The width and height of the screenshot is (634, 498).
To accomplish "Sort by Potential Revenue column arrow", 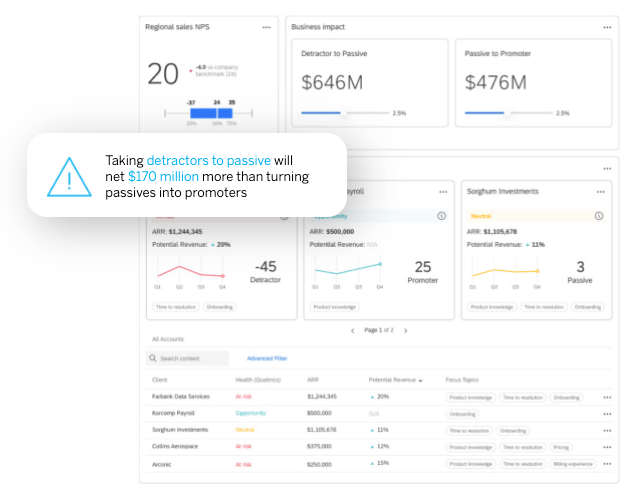I will point(421,381).
